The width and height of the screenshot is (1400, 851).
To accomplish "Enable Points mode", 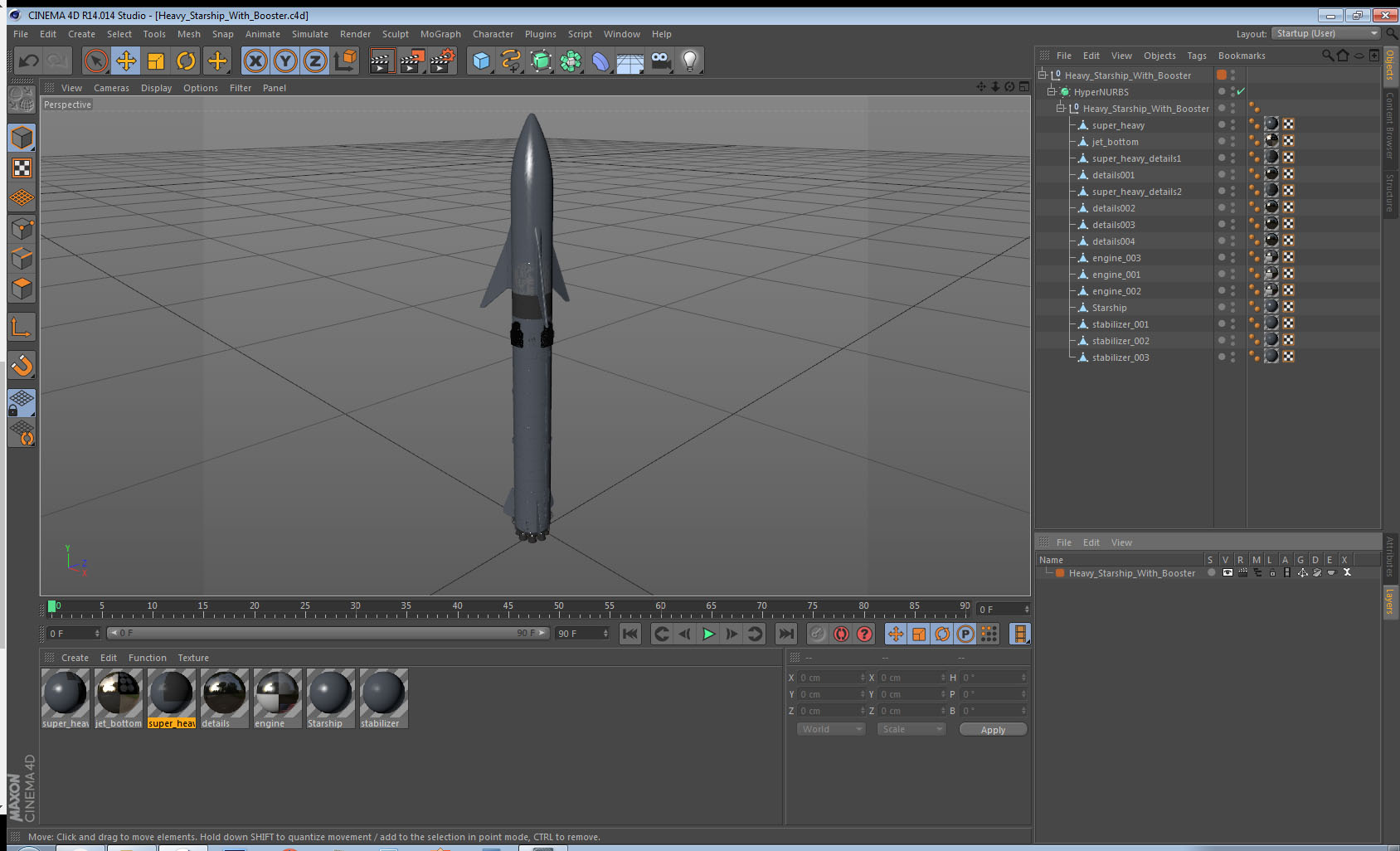I will [x=22, y=228].
